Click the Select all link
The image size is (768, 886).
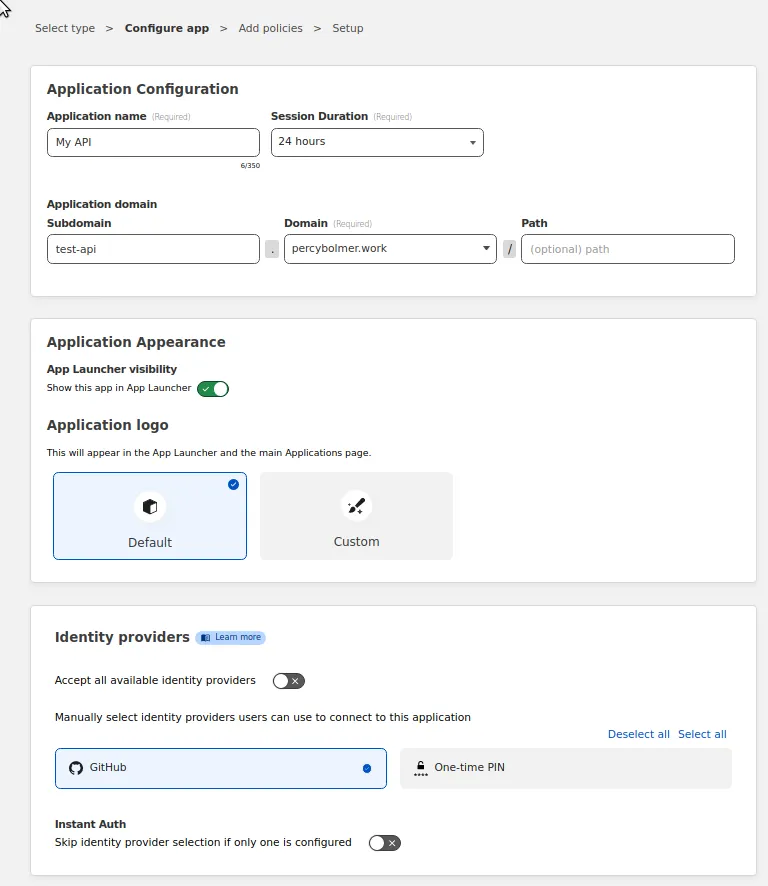[x=702, y=733]
